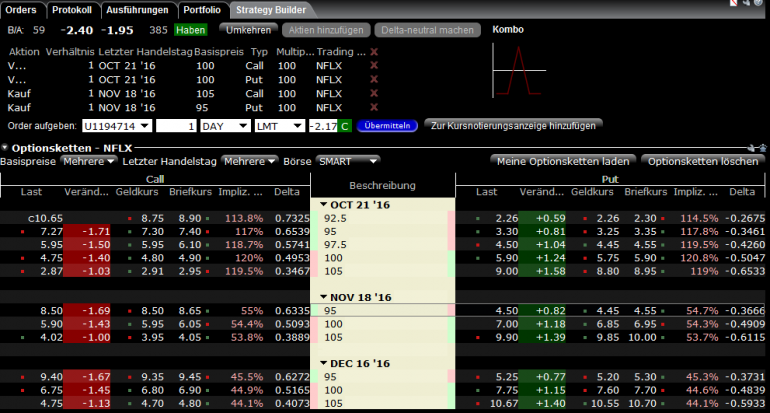The width and height of the screenshot is (770, 413).
Task: Clear all legs with header red X
Action: pyautogui.click(x=374, y=52)
